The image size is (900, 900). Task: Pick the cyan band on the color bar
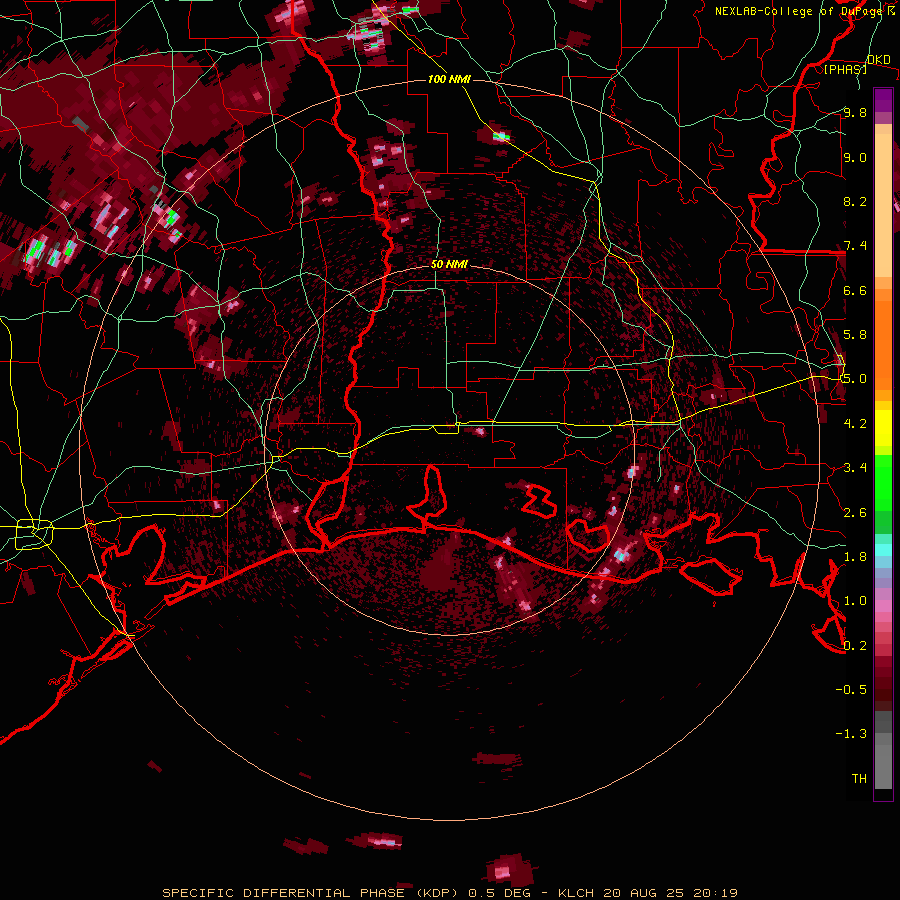pos(883,550)
